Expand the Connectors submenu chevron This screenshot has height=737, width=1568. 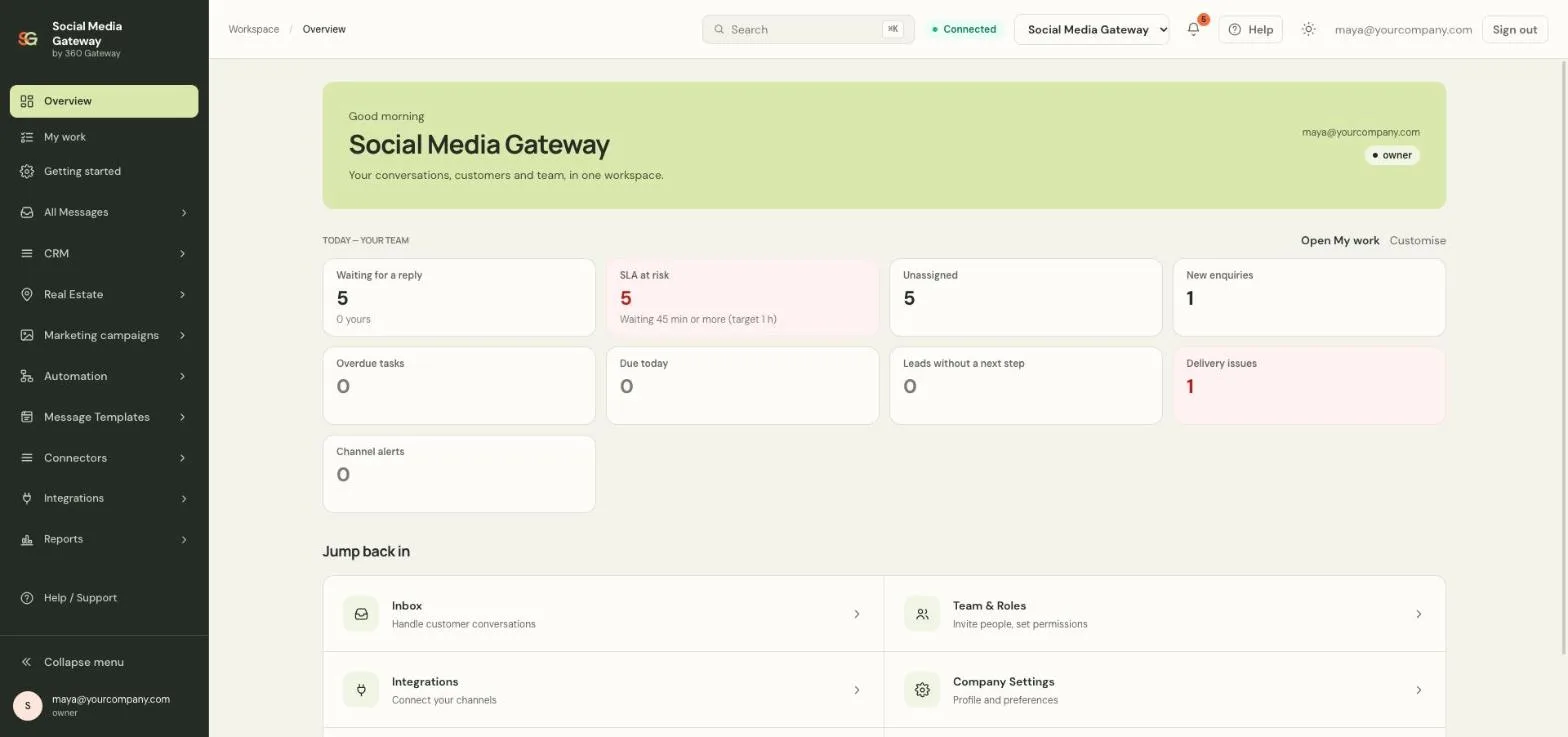pos(183,458)
